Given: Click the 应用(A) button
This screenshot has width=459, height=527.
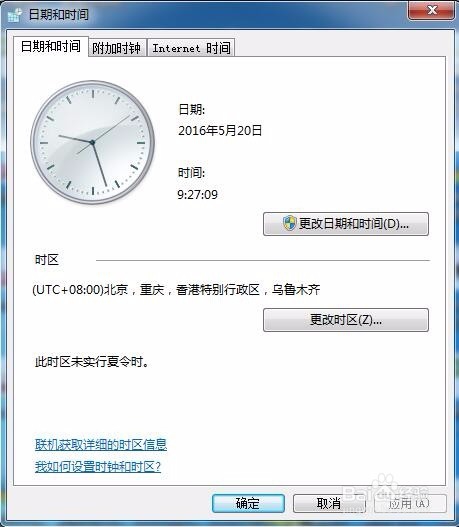Looking at the screenshot, I should tap(410, 503).
